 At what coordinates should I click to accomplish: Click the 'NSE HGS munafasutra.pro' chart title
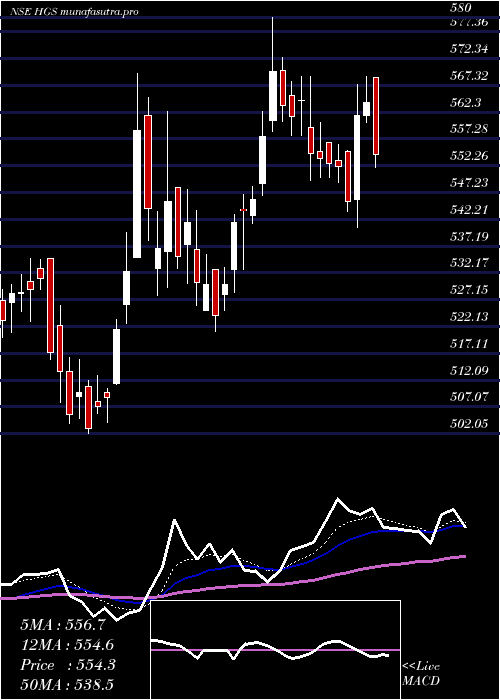(75, 12)
